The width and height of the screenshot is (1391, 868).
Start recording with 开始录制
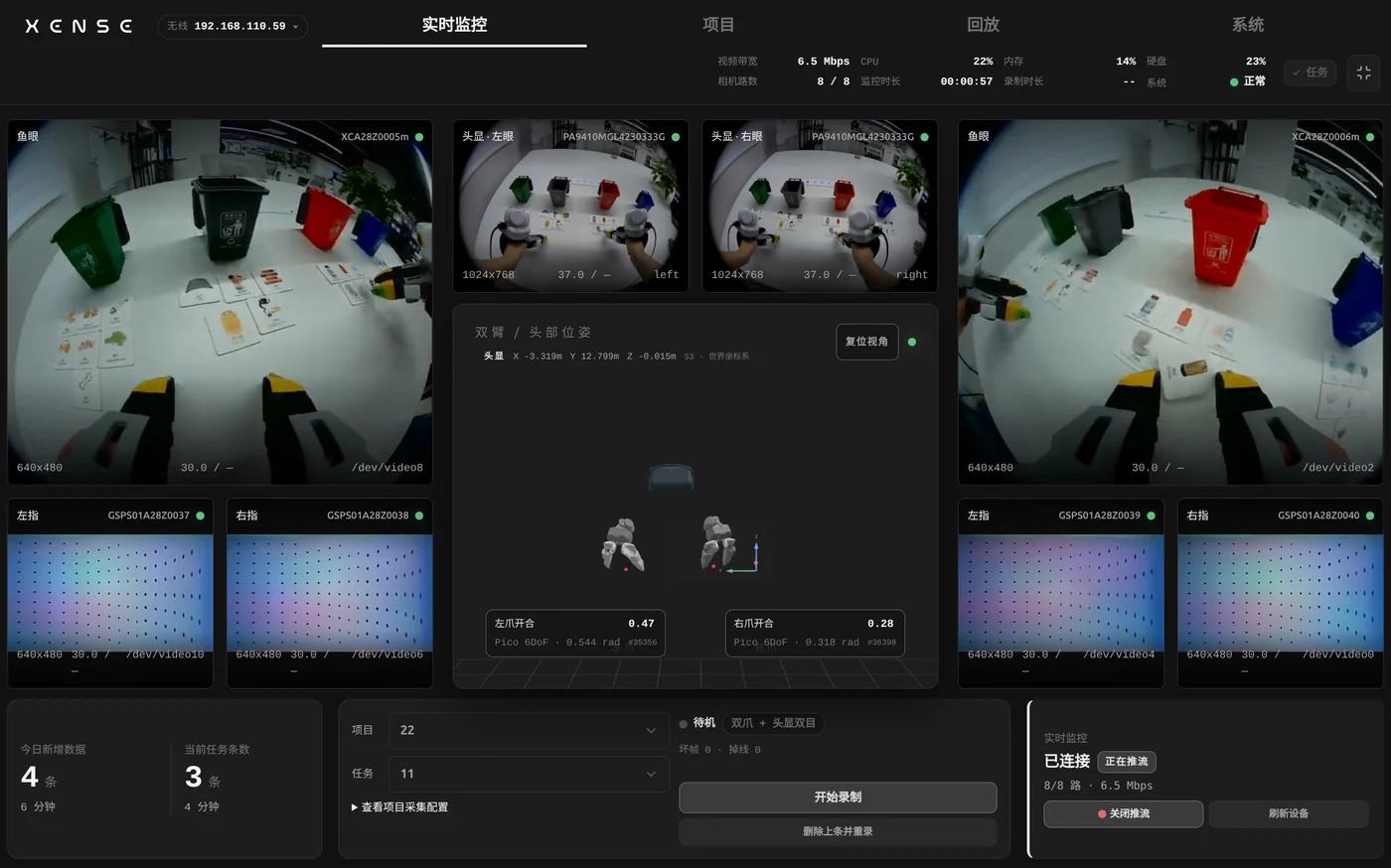point(838,797)
